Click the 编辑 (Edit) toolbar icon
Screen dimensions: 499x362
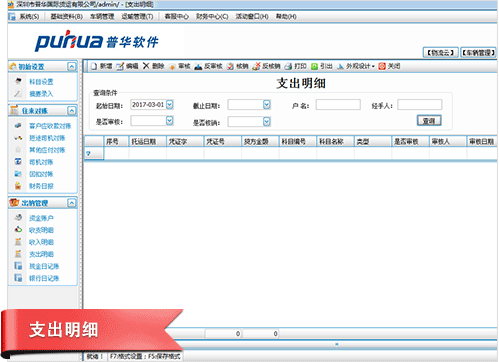click(120, 66)
